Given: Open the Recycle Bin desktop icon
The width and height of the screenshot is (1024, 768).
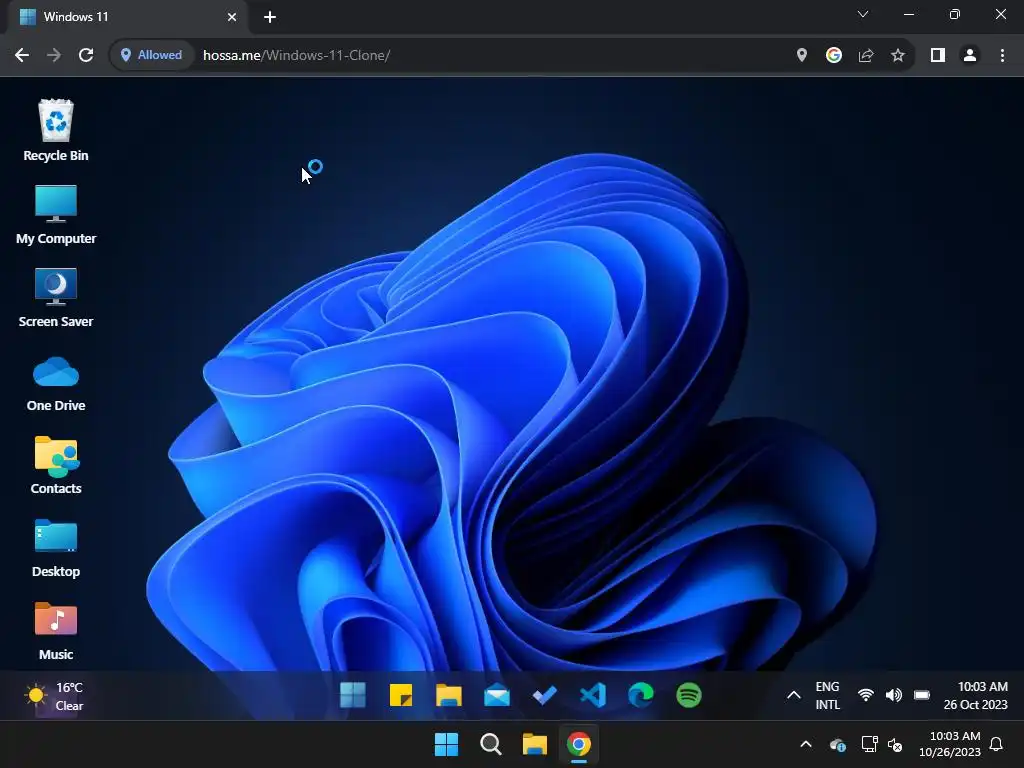Looking at the screenshot, I should click(56, 131).
